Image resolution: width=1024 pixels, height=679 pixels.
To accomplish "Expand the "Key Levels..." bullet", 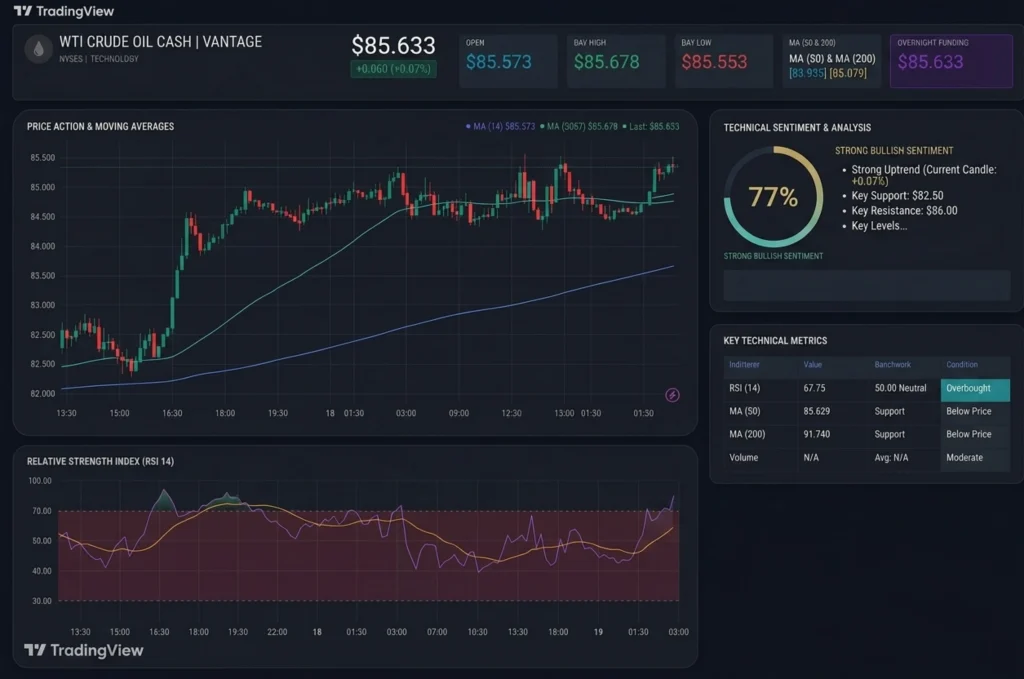I will coord(879,226).
